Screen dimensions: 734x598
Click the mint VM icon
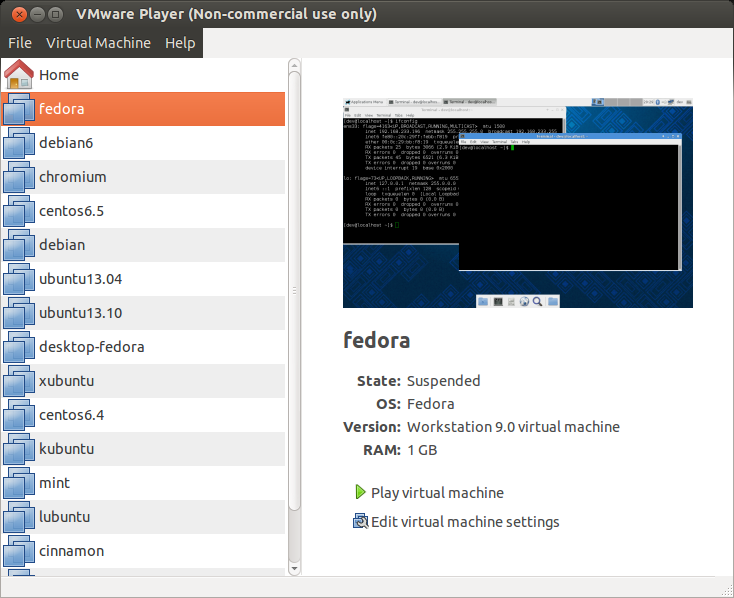click(x=19, y=483)
